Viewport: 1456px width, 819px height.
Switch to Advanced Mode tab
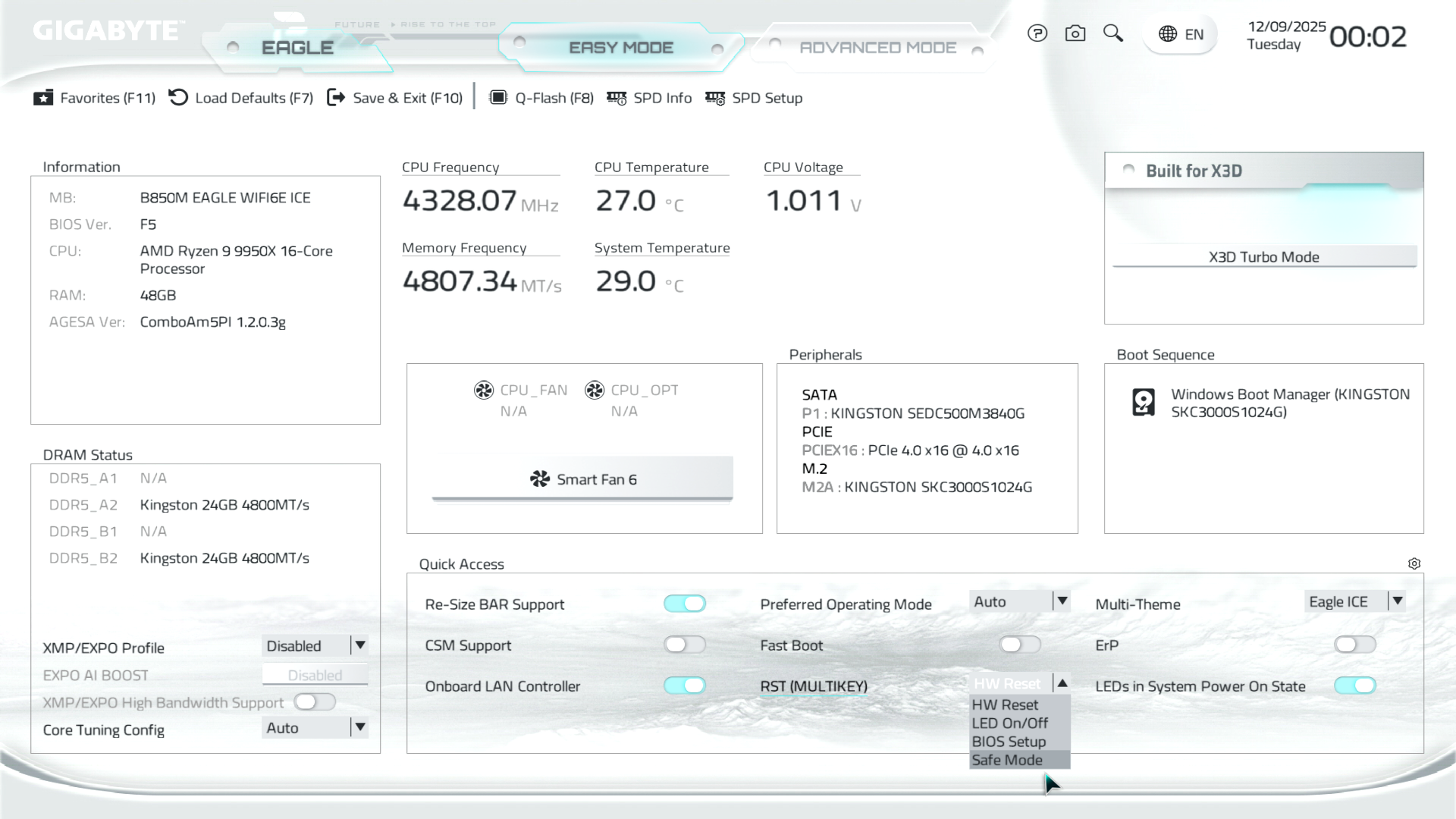click(877, 48)
